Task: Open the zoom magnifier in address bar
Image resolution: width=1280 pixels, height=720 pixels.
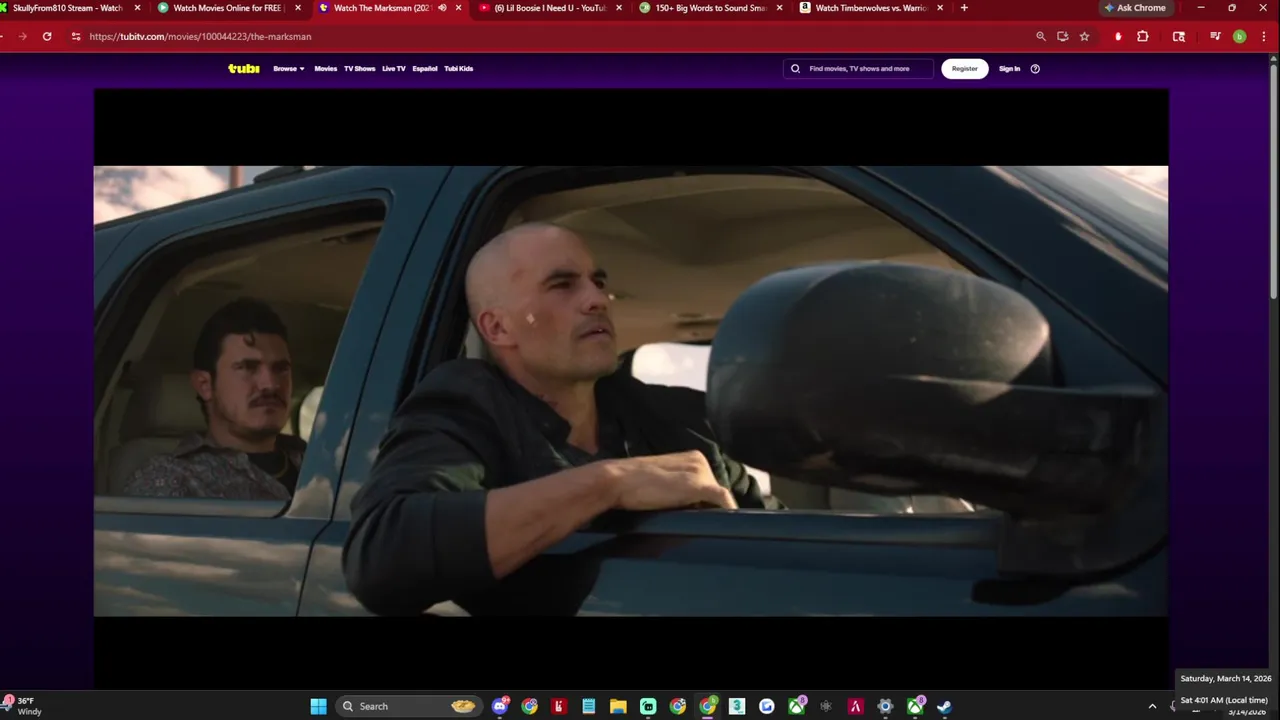Action: (1041, 36)
